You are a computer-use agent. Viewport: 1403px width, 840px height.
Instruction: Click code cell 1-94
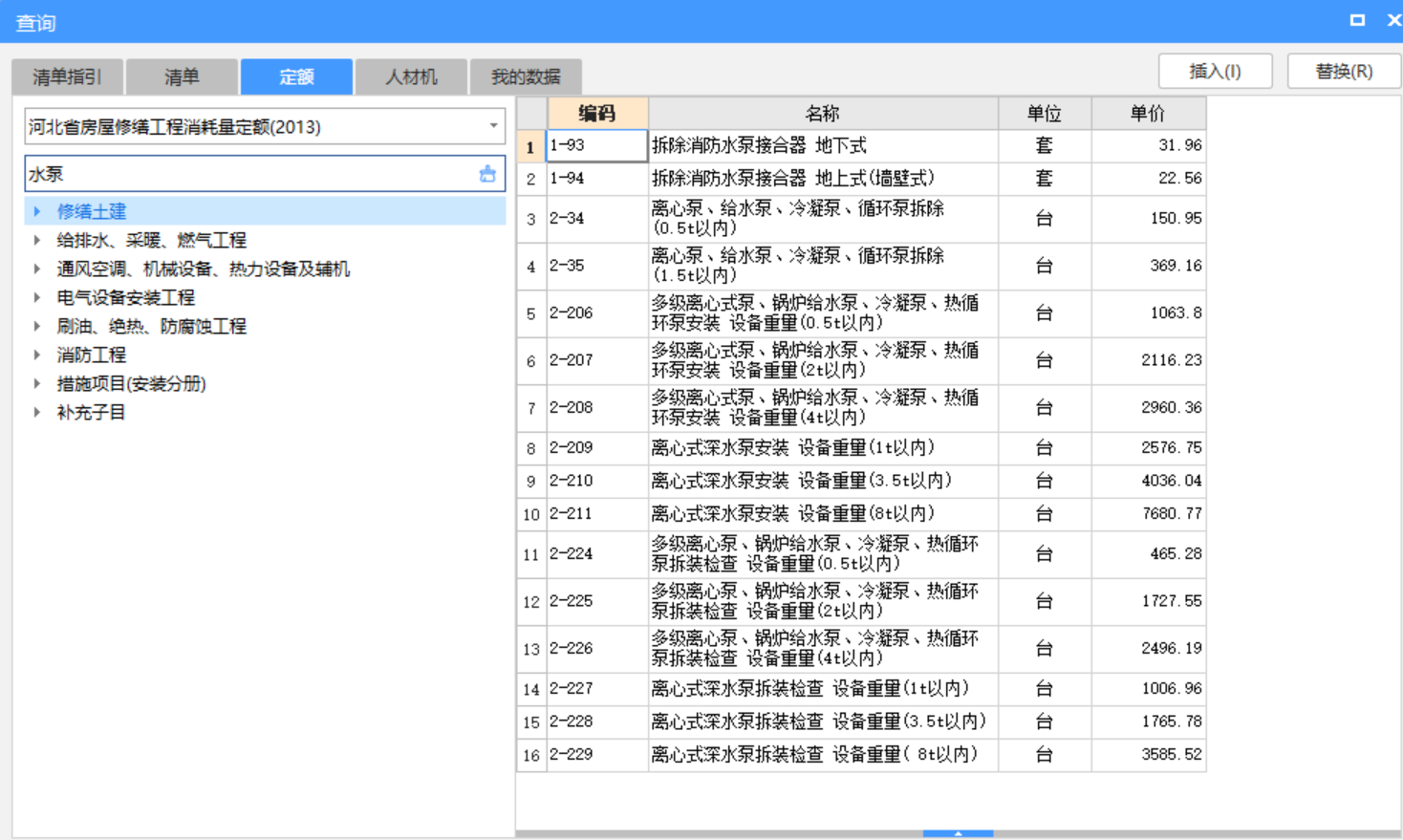click(x=597, y=179)
